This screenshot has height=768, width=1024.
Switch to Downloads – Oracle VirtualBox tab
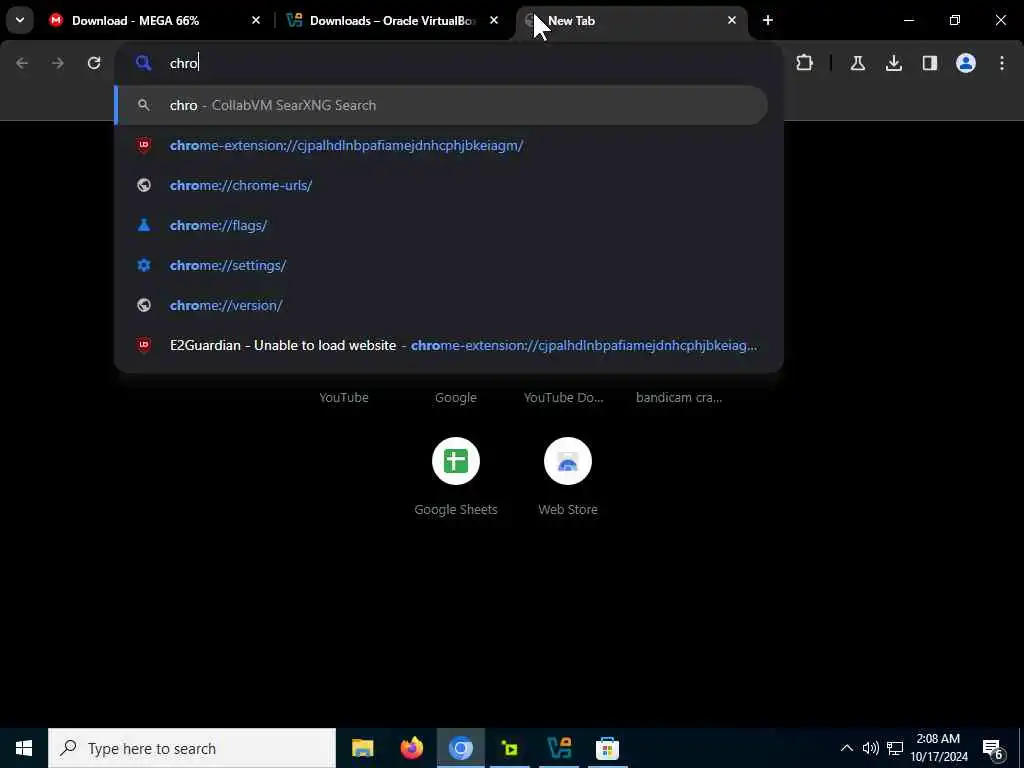[x=393, y=21]
